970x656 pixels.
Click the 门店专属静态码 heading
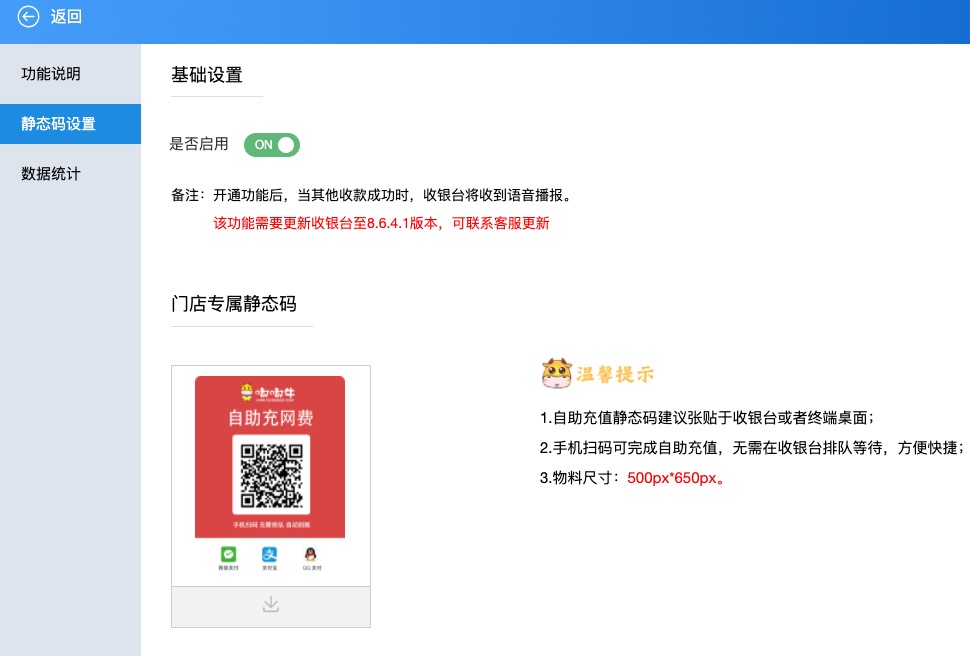coord(234,304)
